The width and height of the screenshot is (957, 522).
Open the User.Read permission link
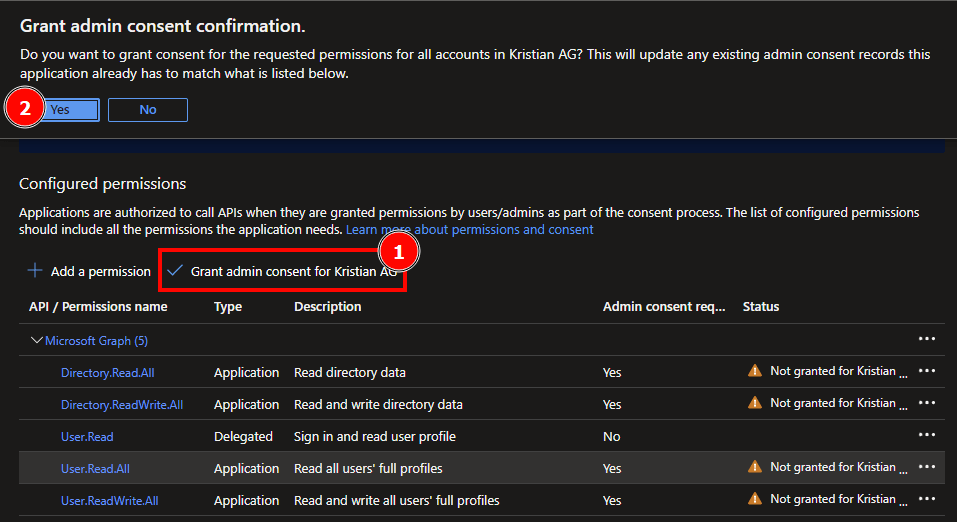pos(87,437)
